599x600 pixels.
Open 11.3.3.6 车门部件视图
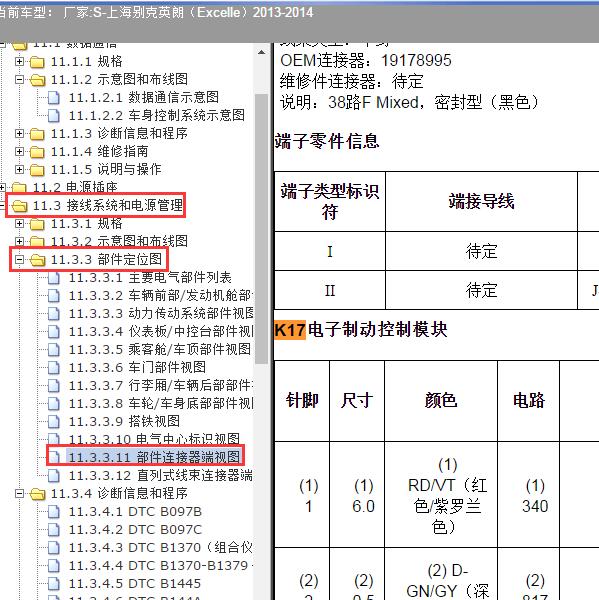[137, 367]
